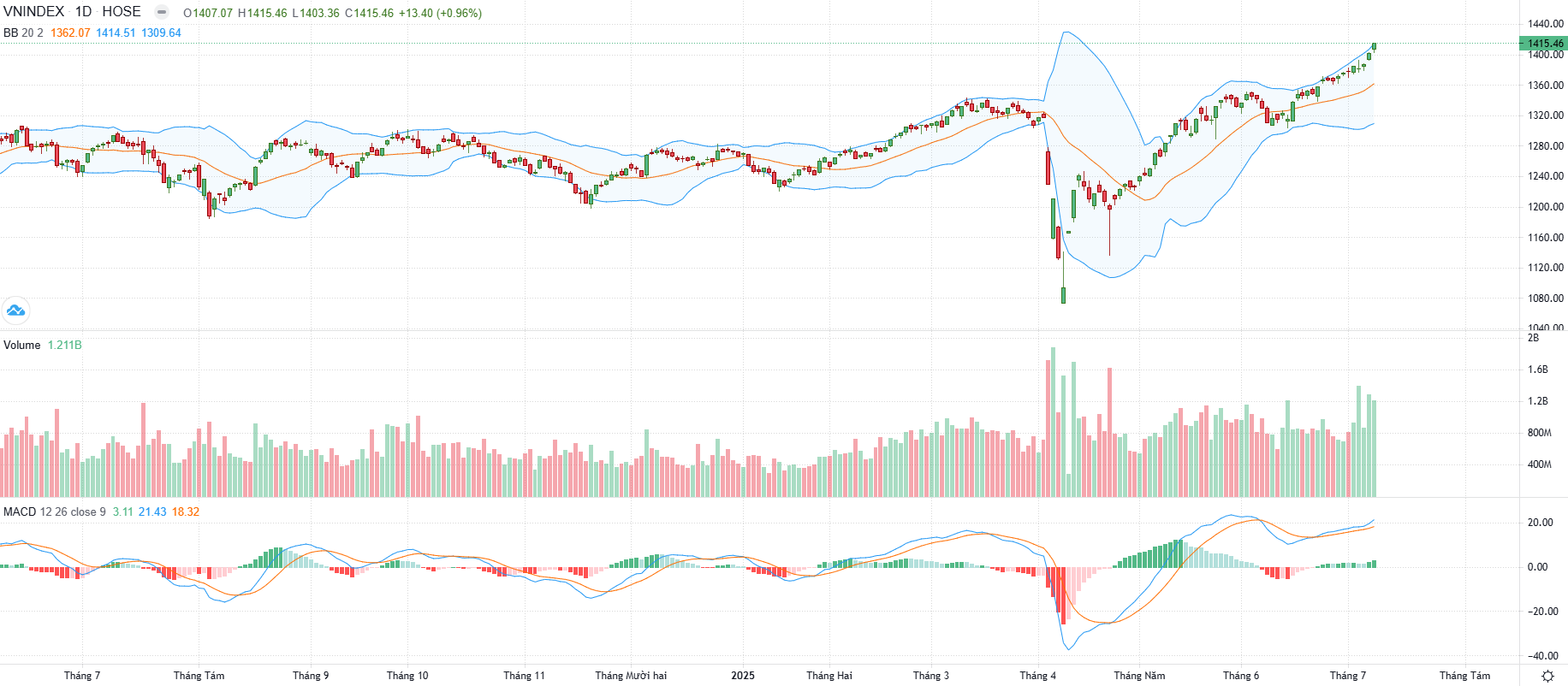Viewport: 1568px width, 686px height.
Task: Select the MACD 12 26 close 9 legend
Action: click(x=55, y=512)
